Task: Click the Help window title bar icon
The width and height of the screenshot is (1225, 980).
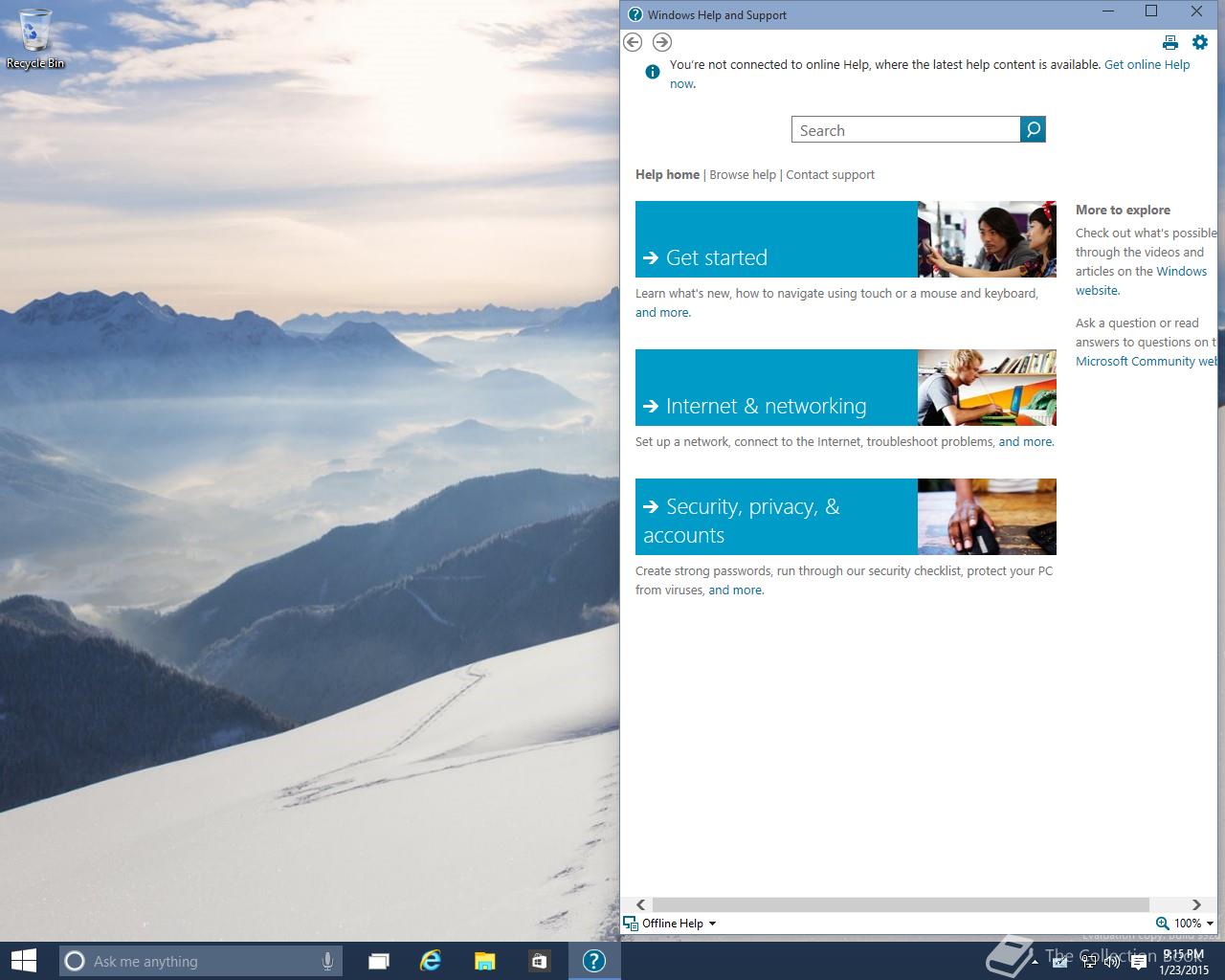Action: click(x=635, y=14)
